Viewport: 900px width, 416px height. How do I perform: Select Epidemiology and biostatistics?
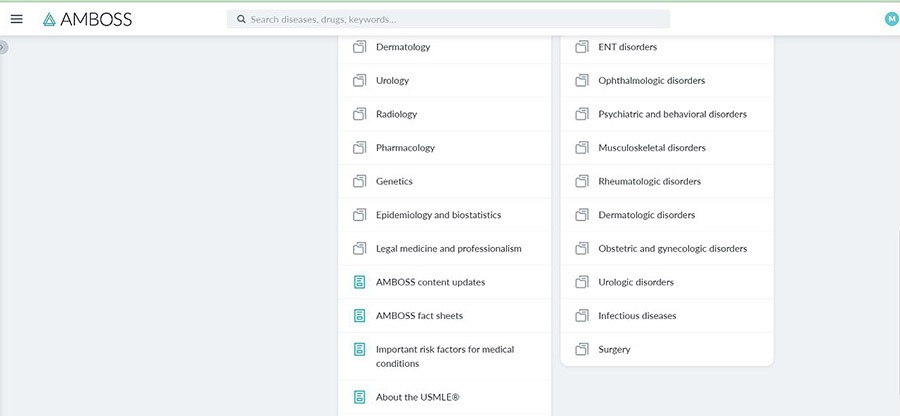tap(438, 215)
